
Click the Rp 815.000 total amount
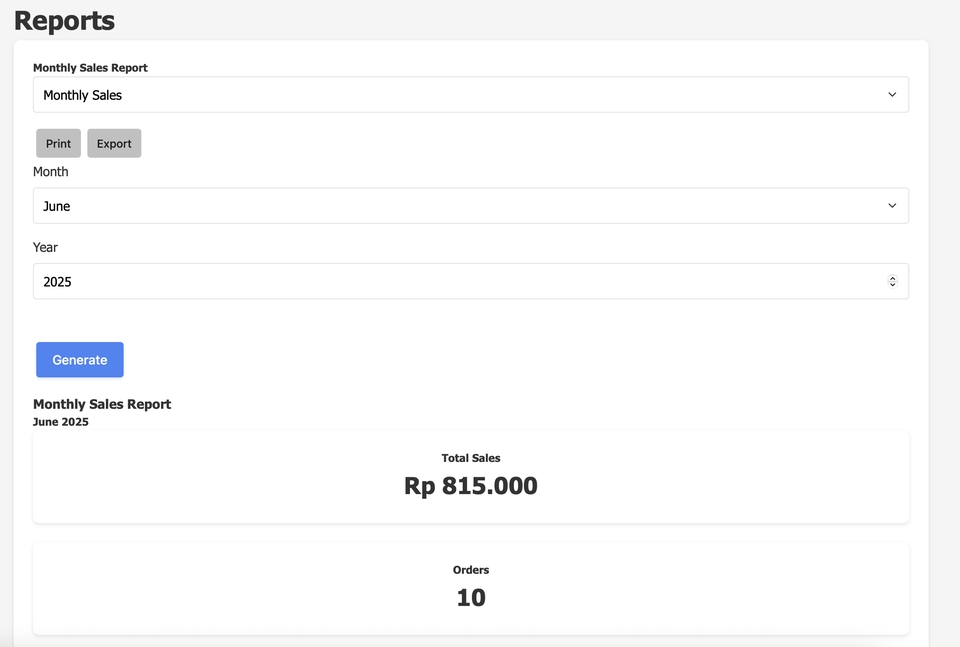(x=471, y=486)
